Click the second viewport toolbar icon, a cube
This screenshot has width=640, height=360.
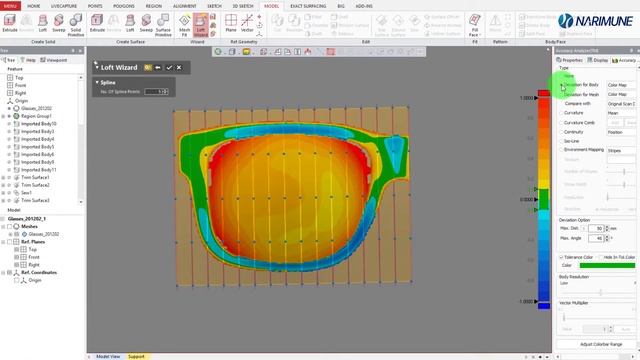click(x=232, y=52)
